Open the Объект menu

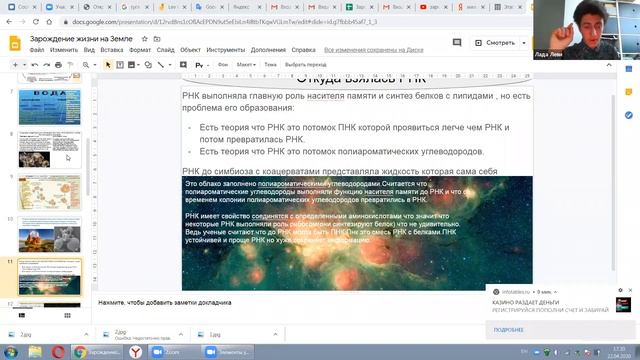pyautogui.click(x=190, y=50)
